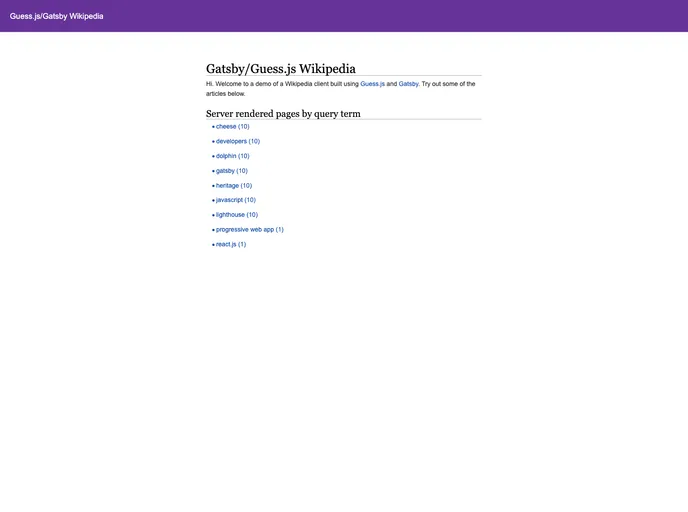Visit the lighthouse (10) query link

pyautogui.click(x=236, y=215)
